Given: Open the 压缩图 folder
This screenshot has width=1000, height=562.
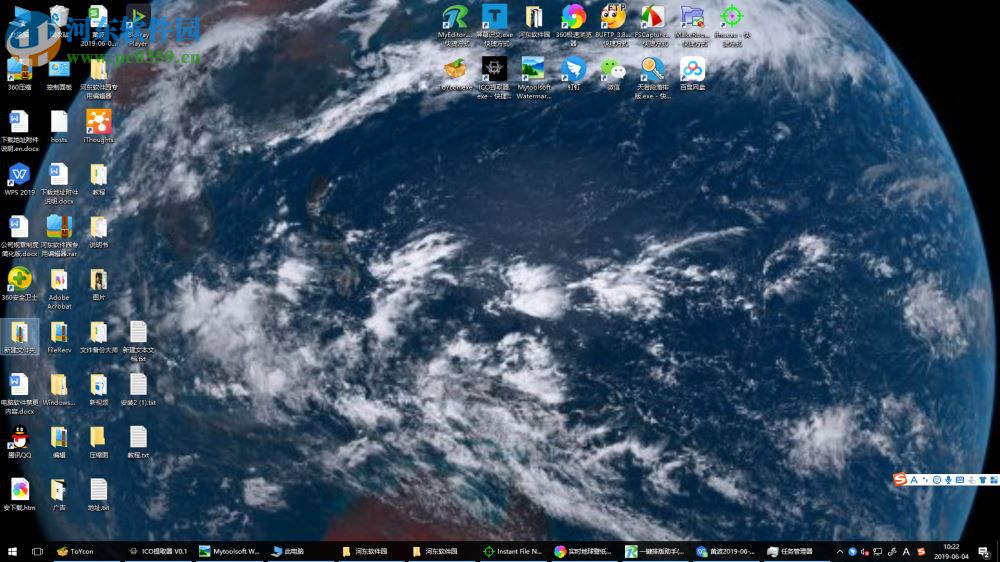Looking at the screenshot, I should [98, 442].
